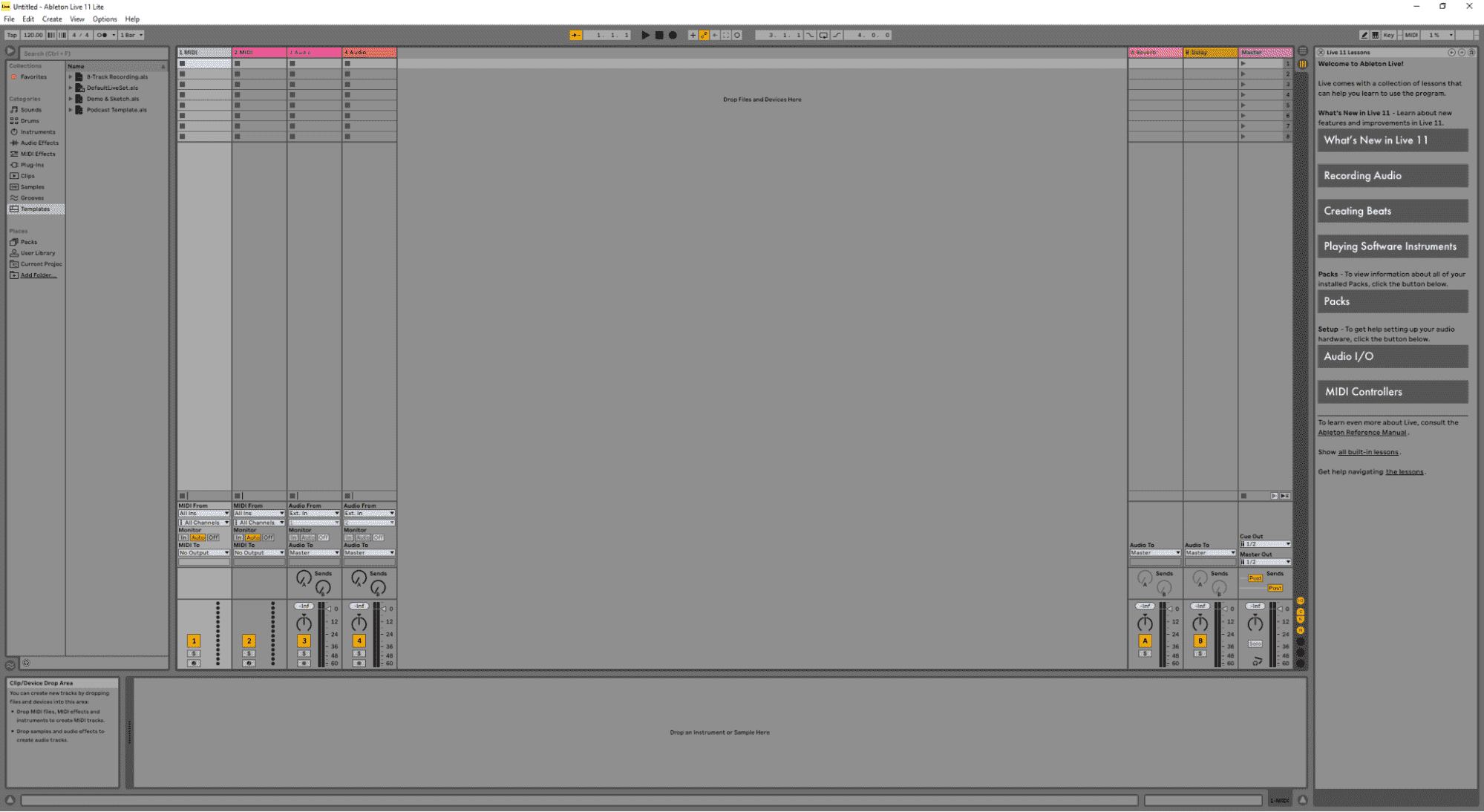The height and width of the screenshot is (812, 1484).
Task: Open the Help menu
Action: [132, 19]
